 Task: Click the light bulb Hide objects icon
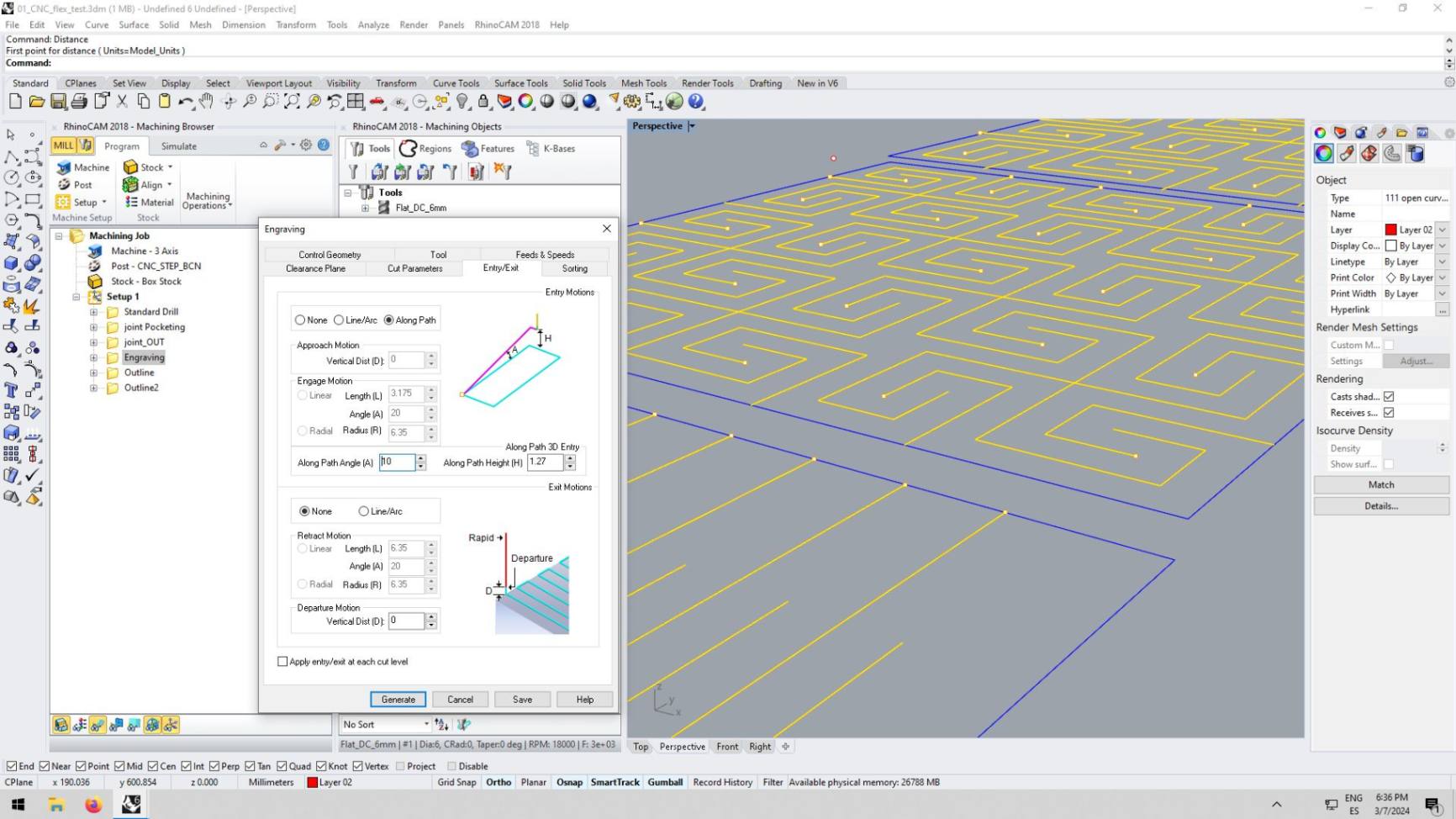point(462,102)
